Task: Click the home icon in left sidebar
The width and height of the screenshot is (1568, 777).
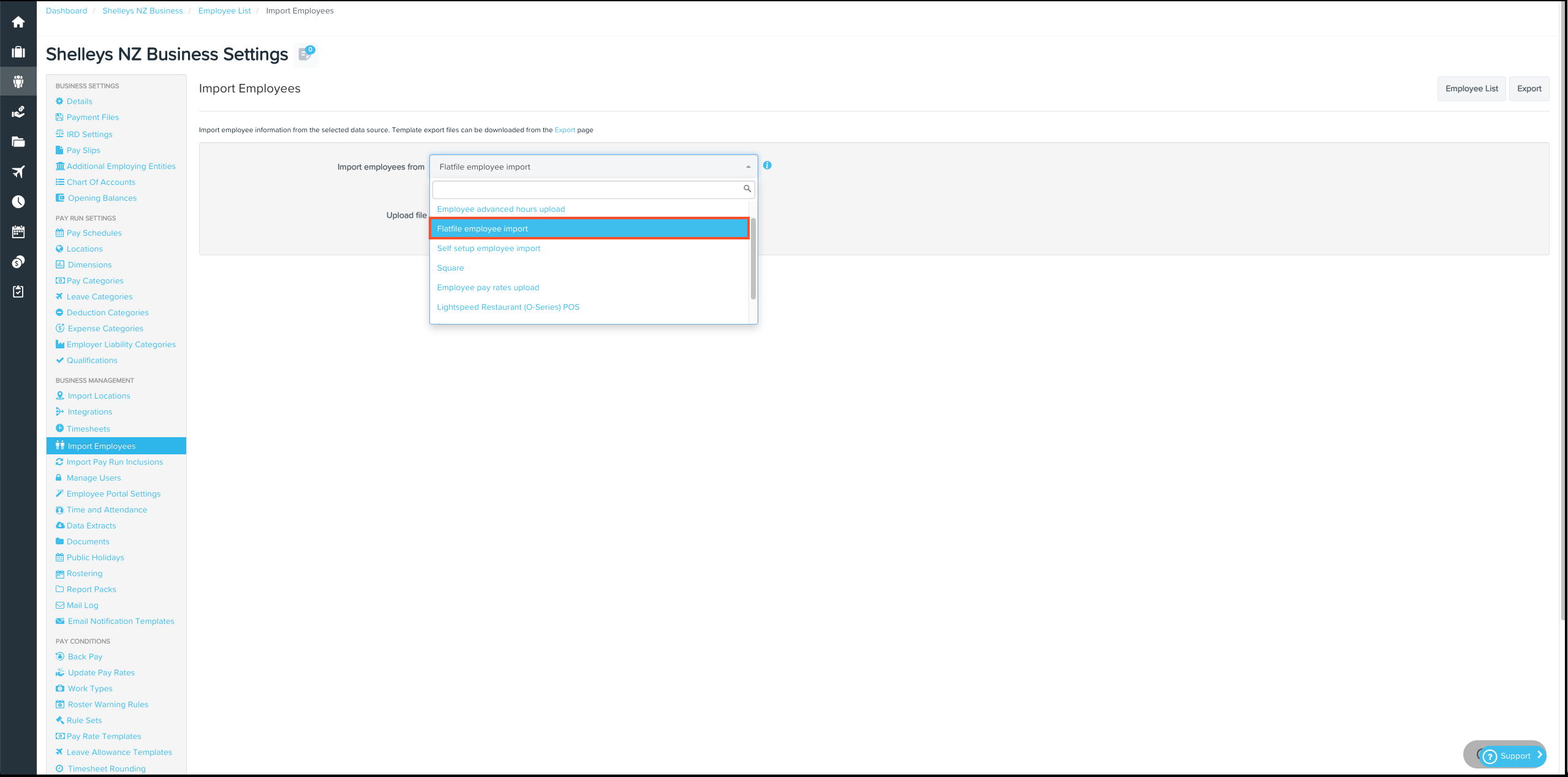Action: pos(18,22)
